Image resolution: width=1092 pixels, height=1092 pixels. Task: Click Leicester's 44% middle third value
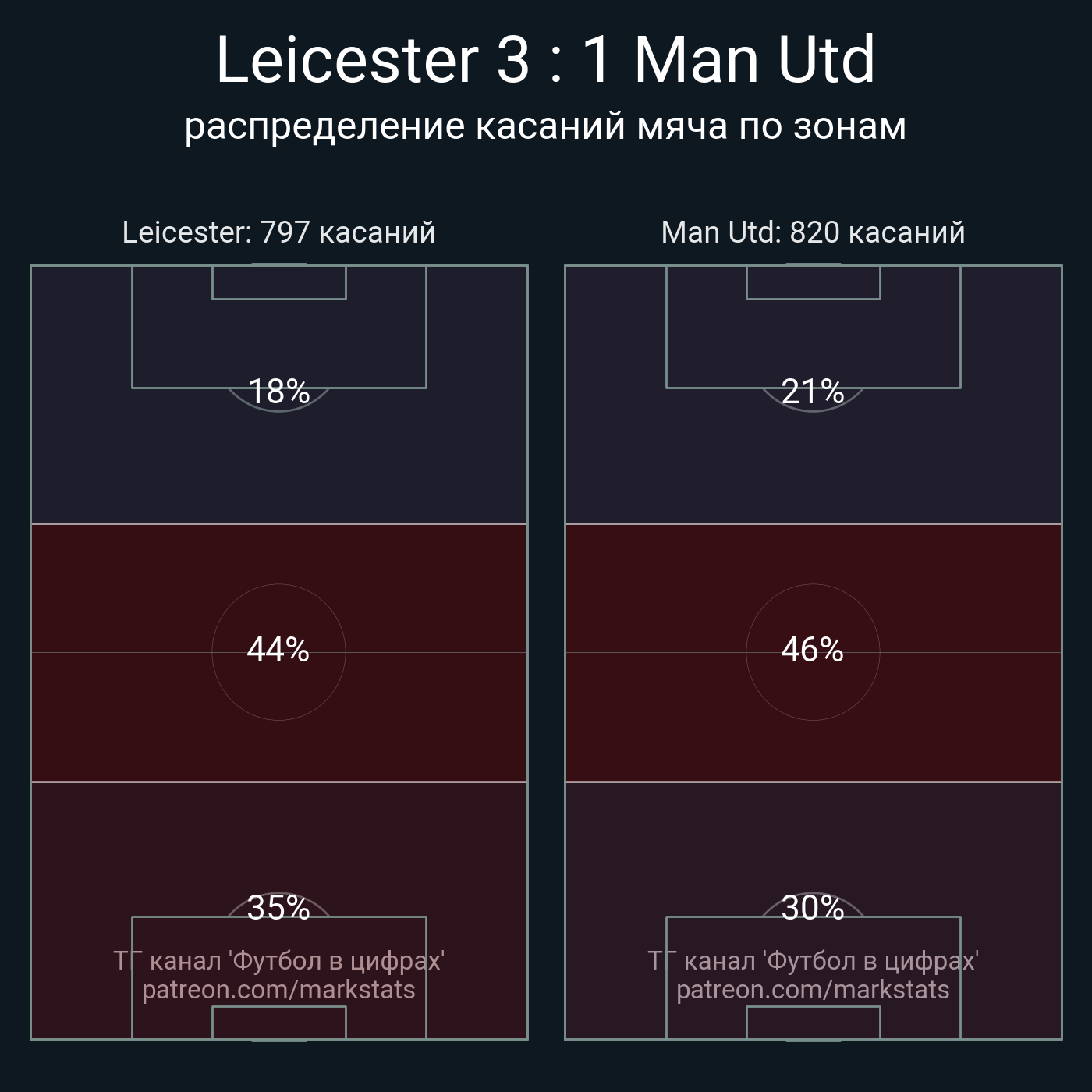[278, 650]
